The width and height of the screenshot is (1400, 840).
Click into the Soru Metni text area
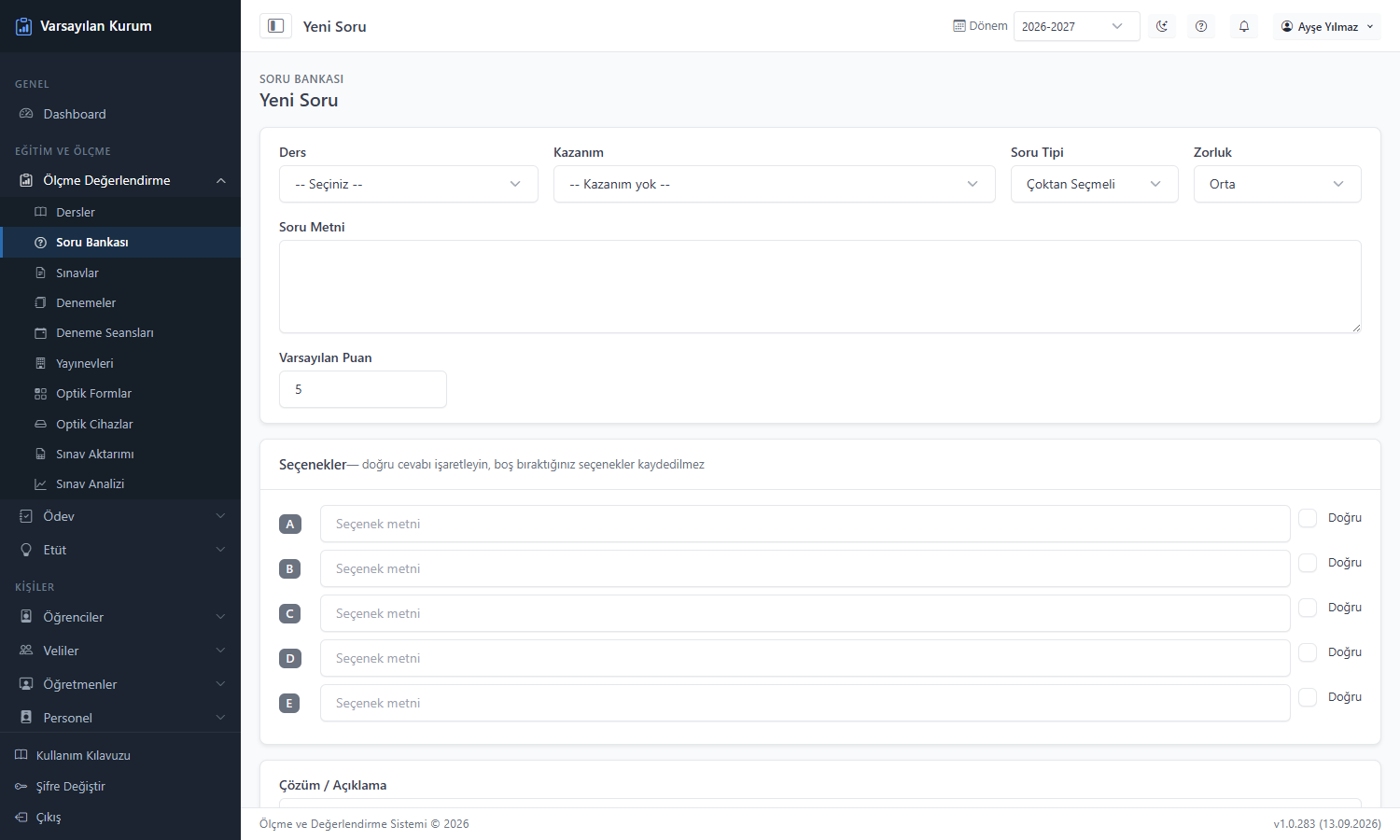[x=820, y=287]
